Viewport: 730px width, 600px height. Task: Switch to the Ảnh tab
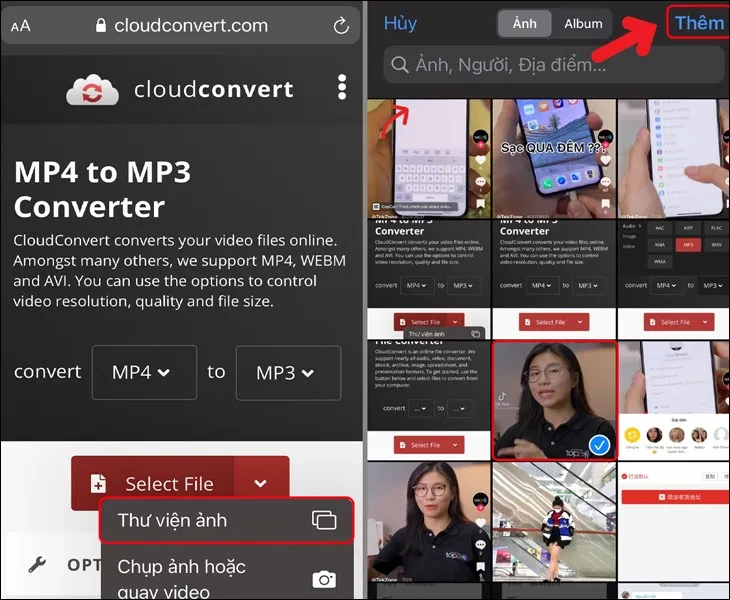tap(525, 23)
